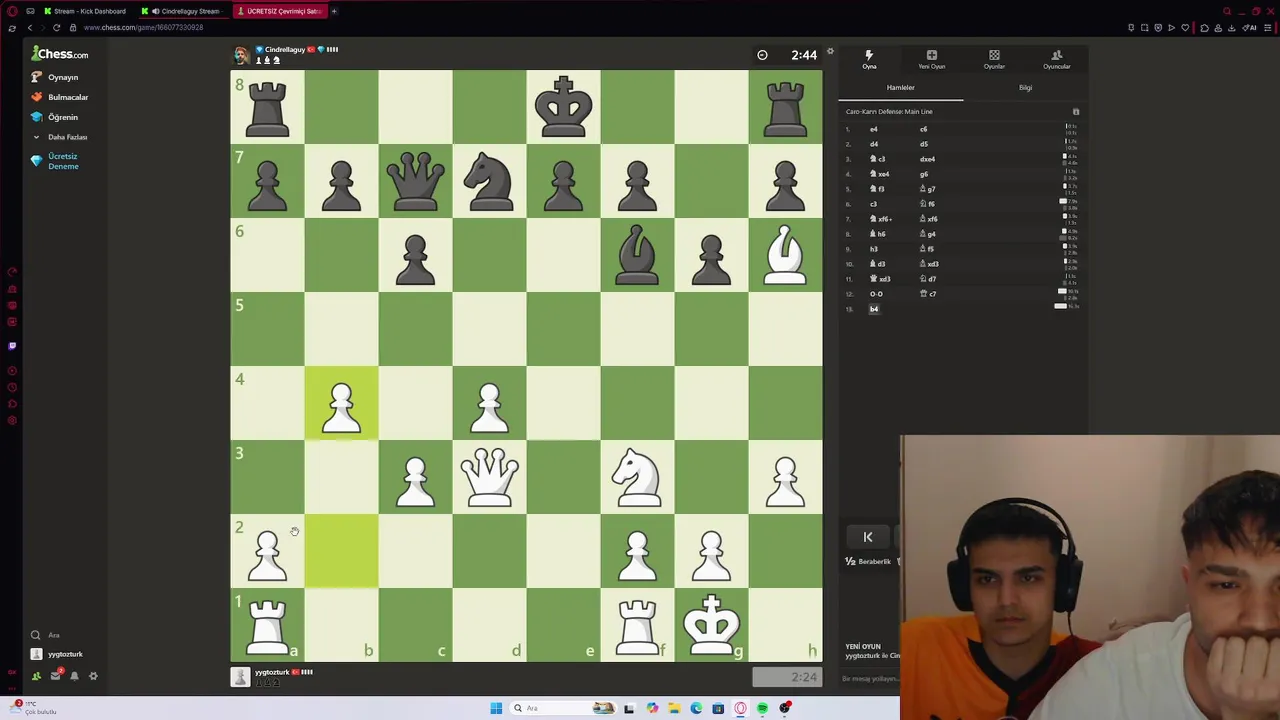The image size is (1280, 720).
Task: Open the notifications bell icon
Action: click(74, 676)
